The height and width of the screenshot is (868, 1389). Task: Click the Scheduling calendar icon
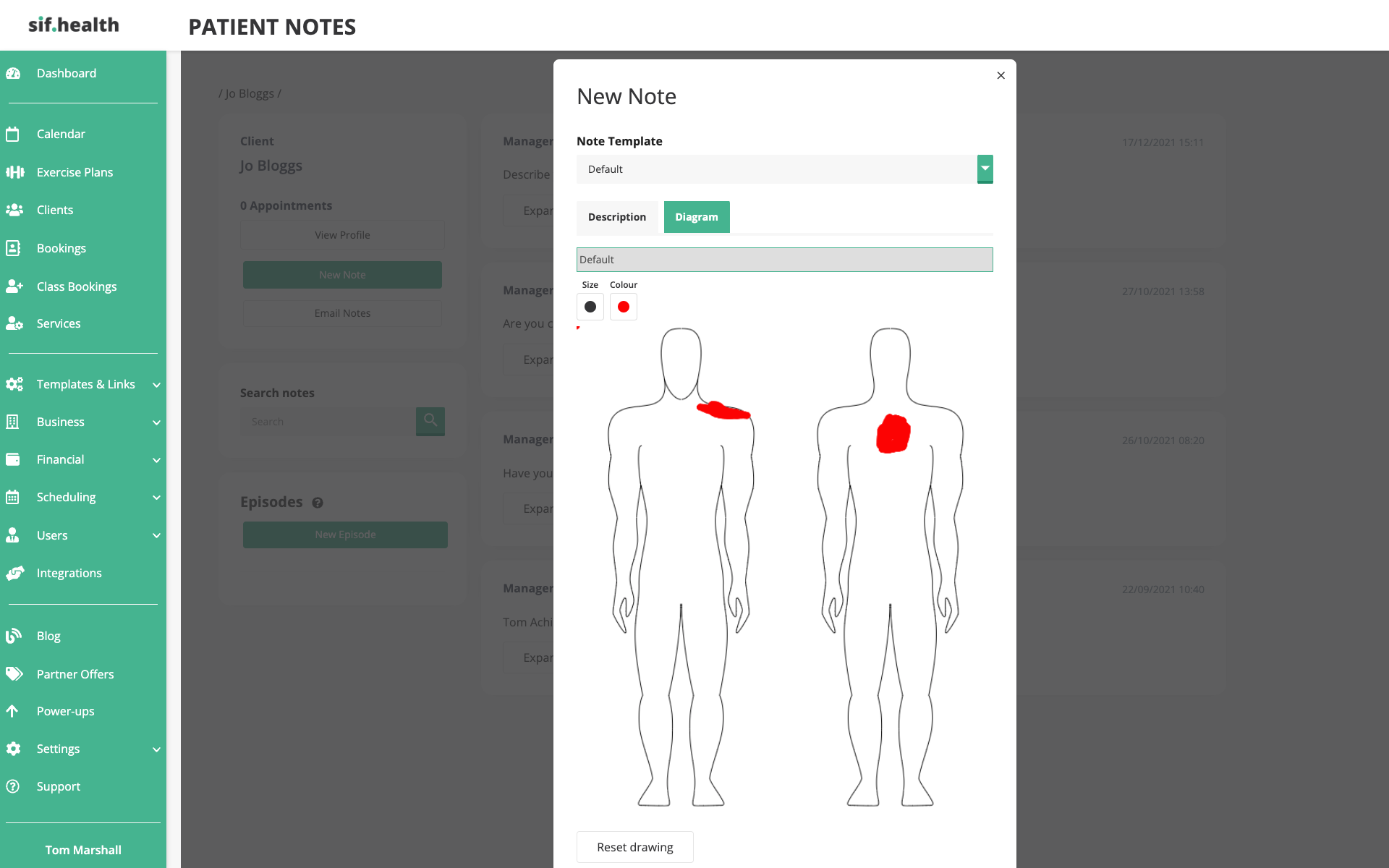(x=12, y=497)
